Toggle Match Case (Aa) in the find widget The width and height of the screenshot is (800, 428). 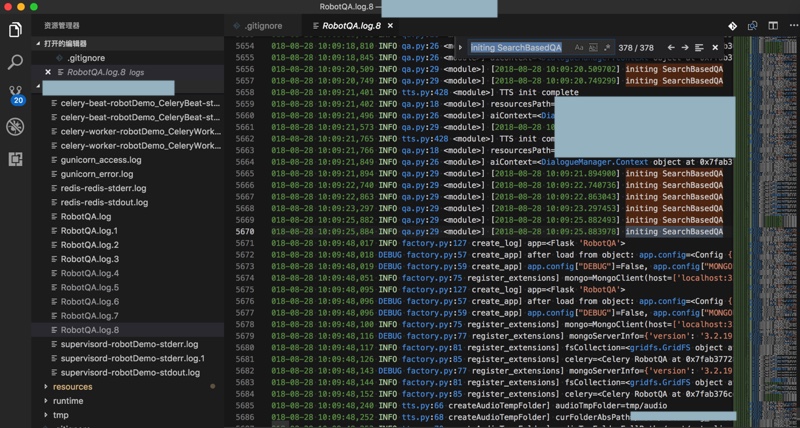click(x=579, y=47)
